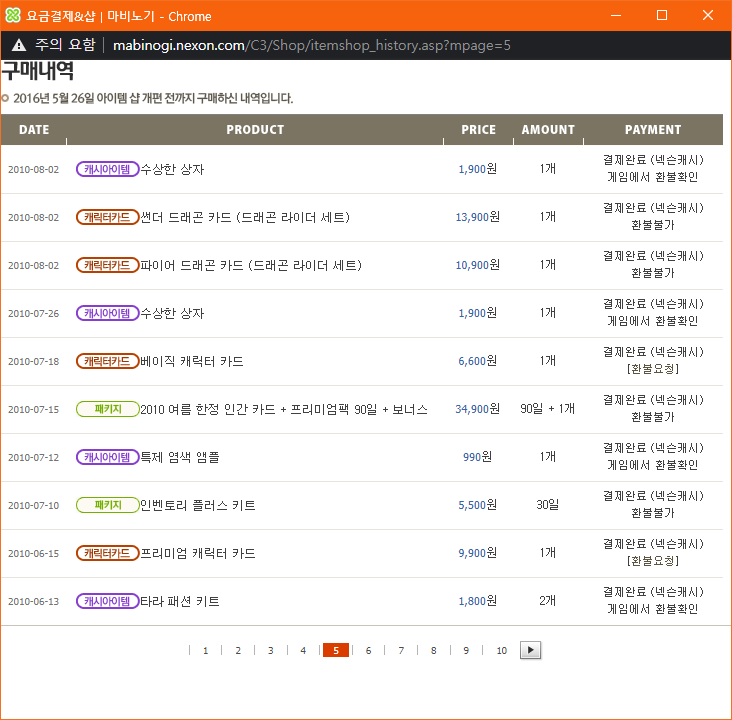Click the 구매내역 page heading
The width and height of the screenshot is (732, 720).
click(x=37, y=71)
